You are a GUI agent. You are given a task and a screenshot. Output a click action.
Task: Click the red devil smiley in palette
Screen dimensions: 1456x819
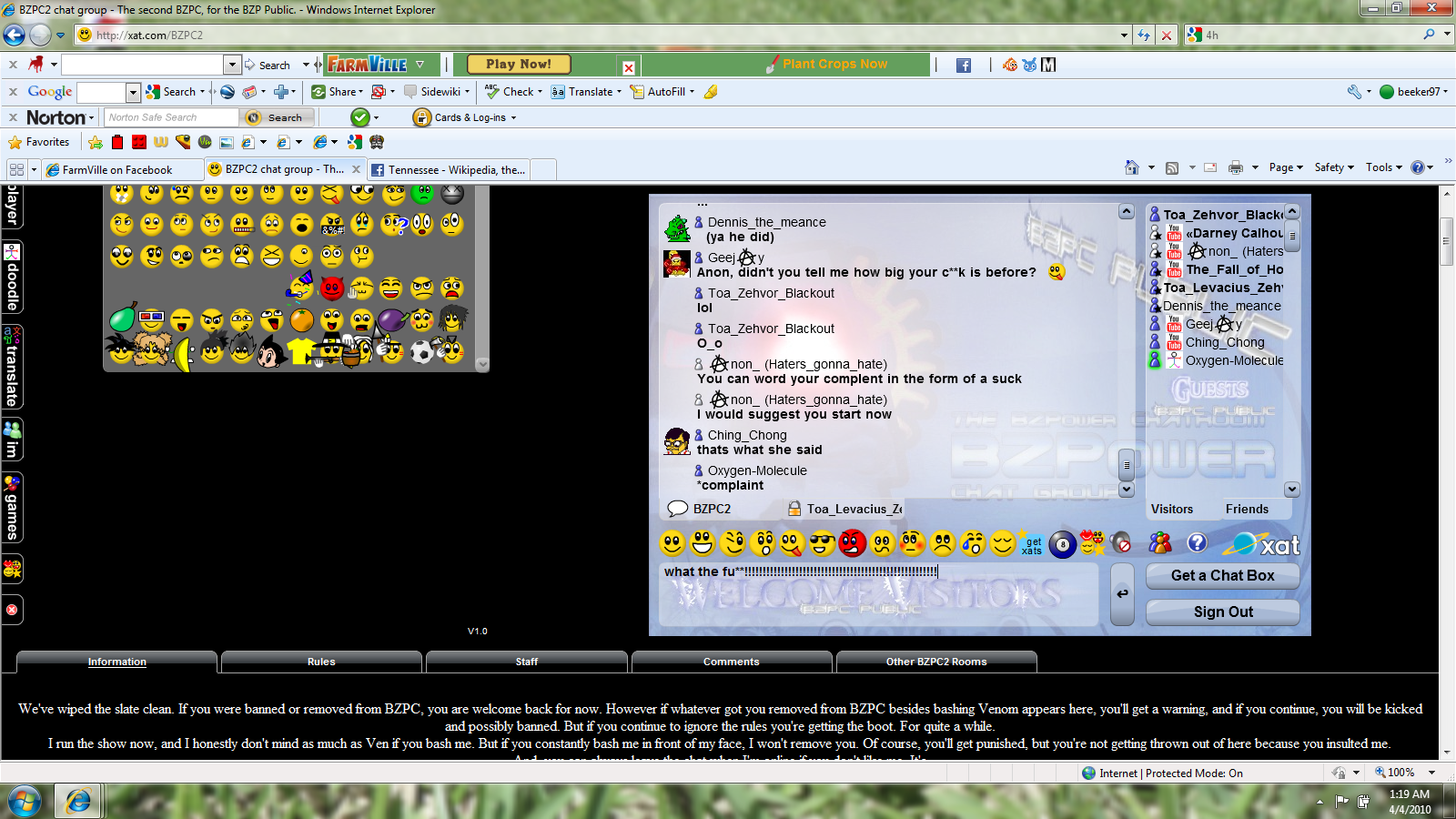pos(332,288)
